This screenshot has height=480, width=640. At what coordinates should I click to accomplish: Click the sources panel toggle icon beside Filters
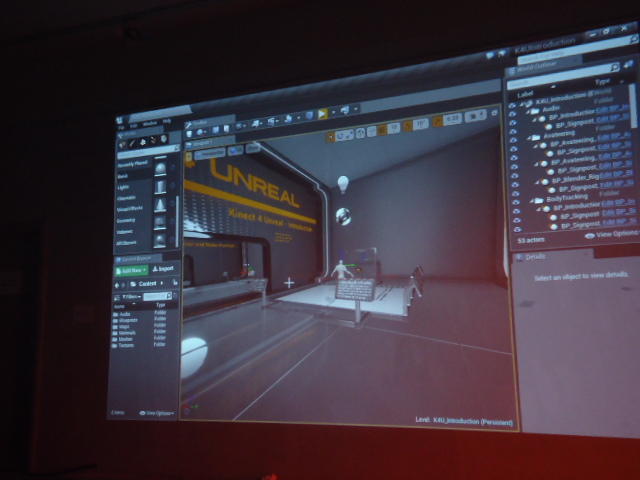pyautogui.click(x=117, y=298)
